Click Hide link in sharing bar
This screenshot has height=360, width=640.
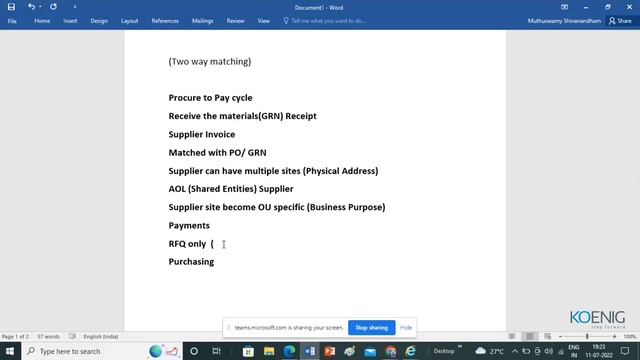click(x=406, y=328)
